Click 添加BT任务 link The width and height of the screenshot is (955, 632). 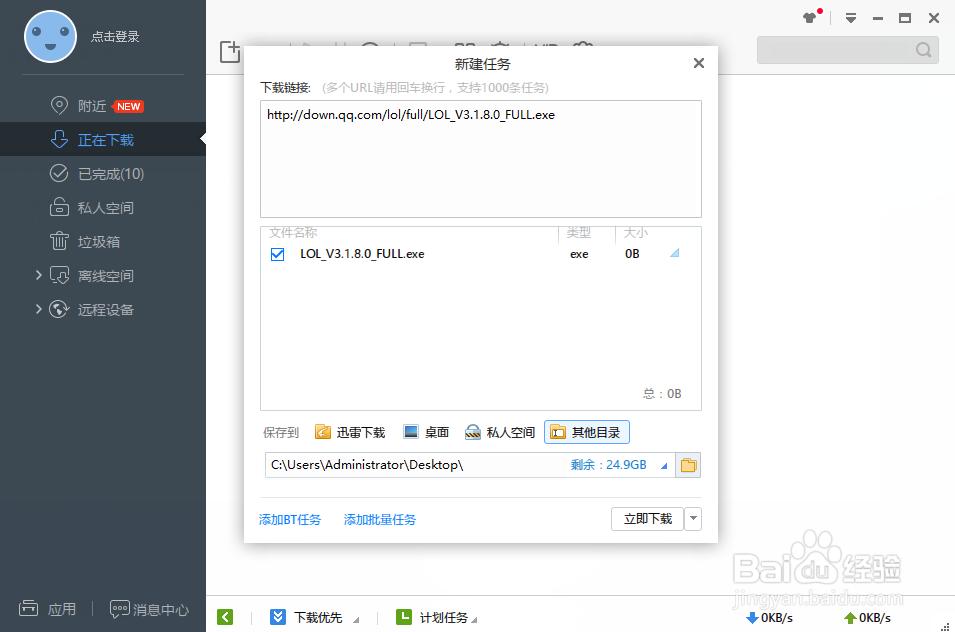point(290,519)
